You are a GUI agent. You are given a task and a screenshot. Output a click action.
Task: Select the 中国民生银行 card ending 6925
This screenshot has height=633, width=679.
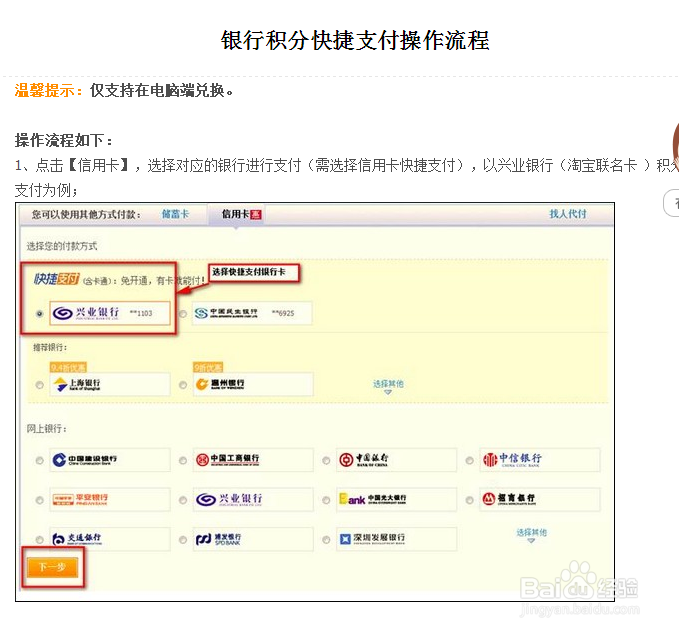point(252,313)
